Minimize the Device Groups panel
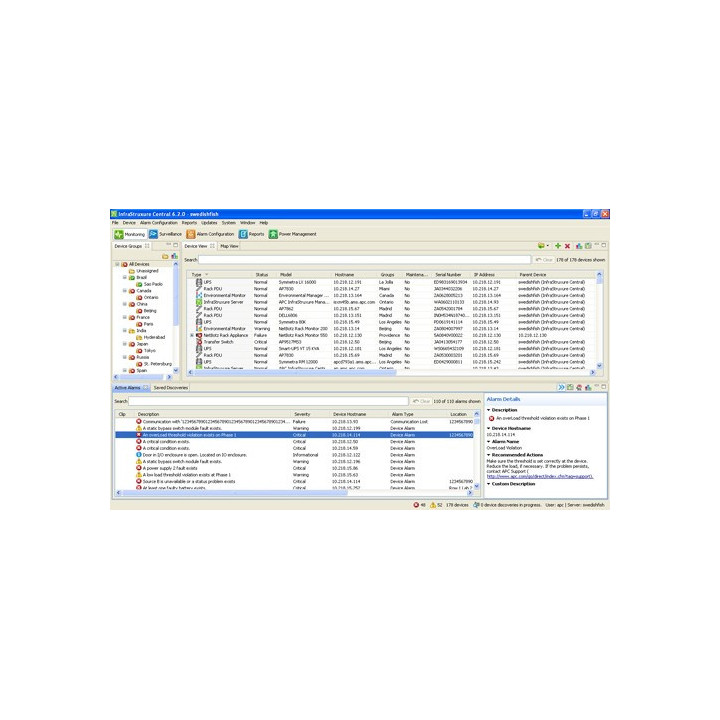 point(169,245)
